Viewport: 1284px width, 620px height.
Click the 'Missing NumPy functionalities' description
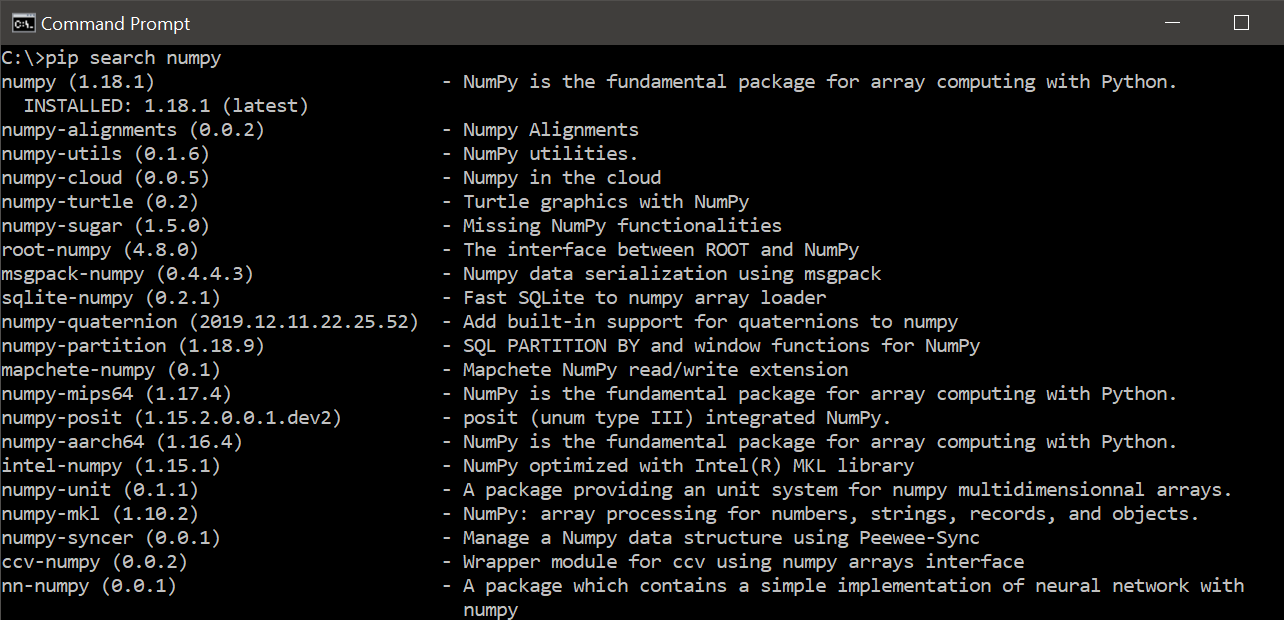tap(622, 226)
